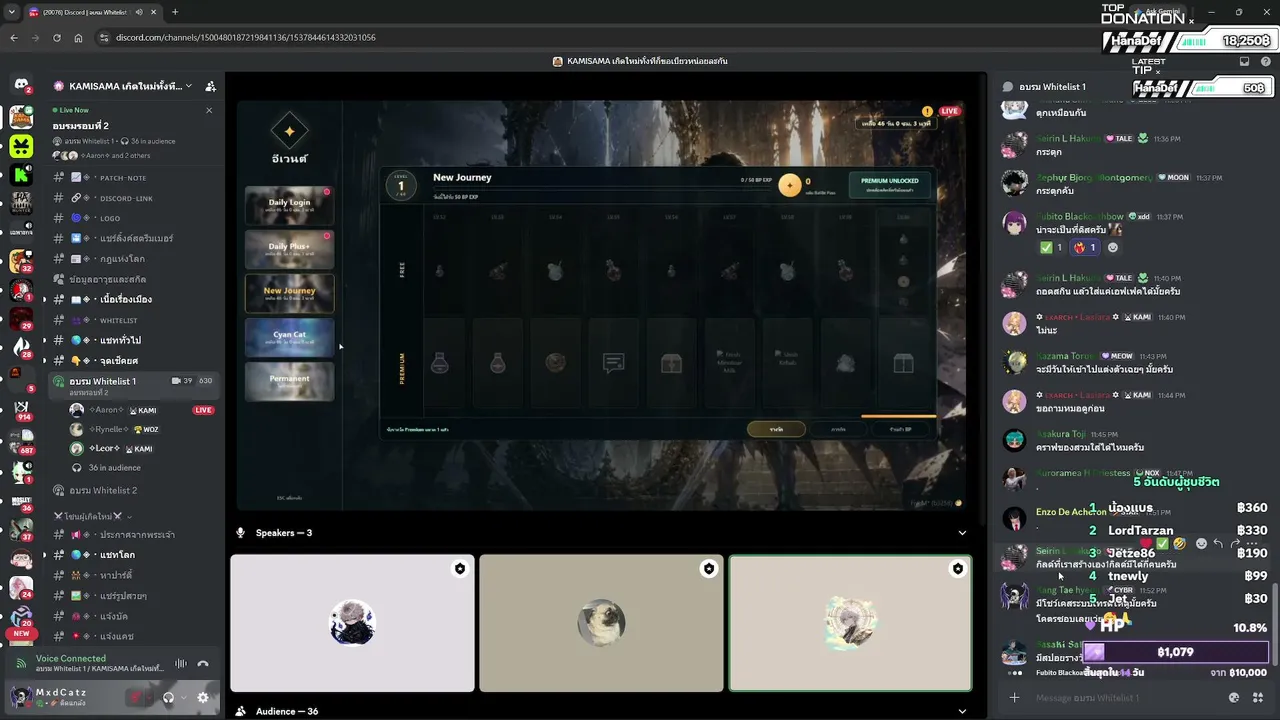This screenshot has height=720, width=1280.
Task: Select the Daily Login event tab
Action: 289,205
